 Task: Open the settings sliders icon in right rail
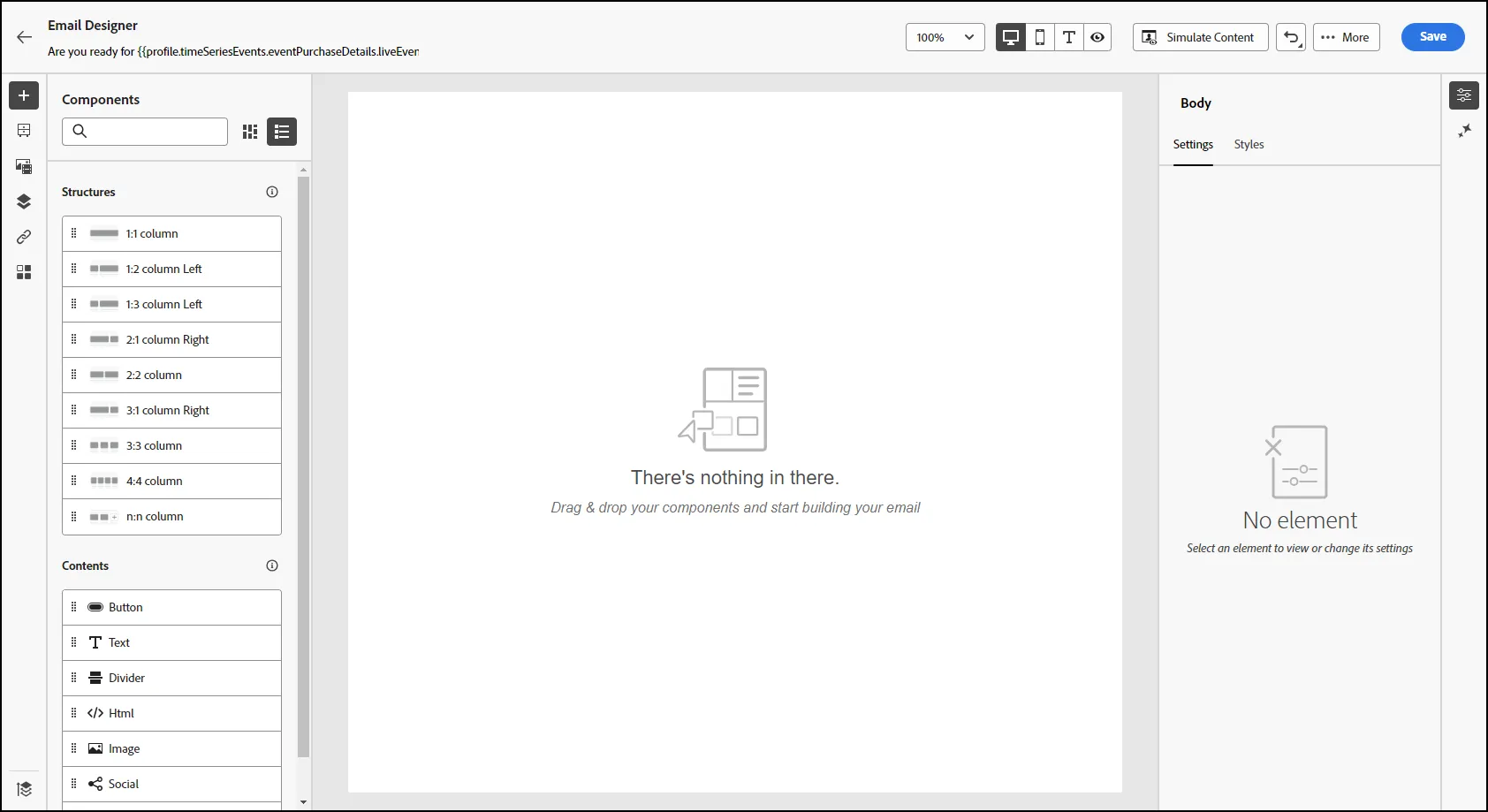coord(1464,95)
